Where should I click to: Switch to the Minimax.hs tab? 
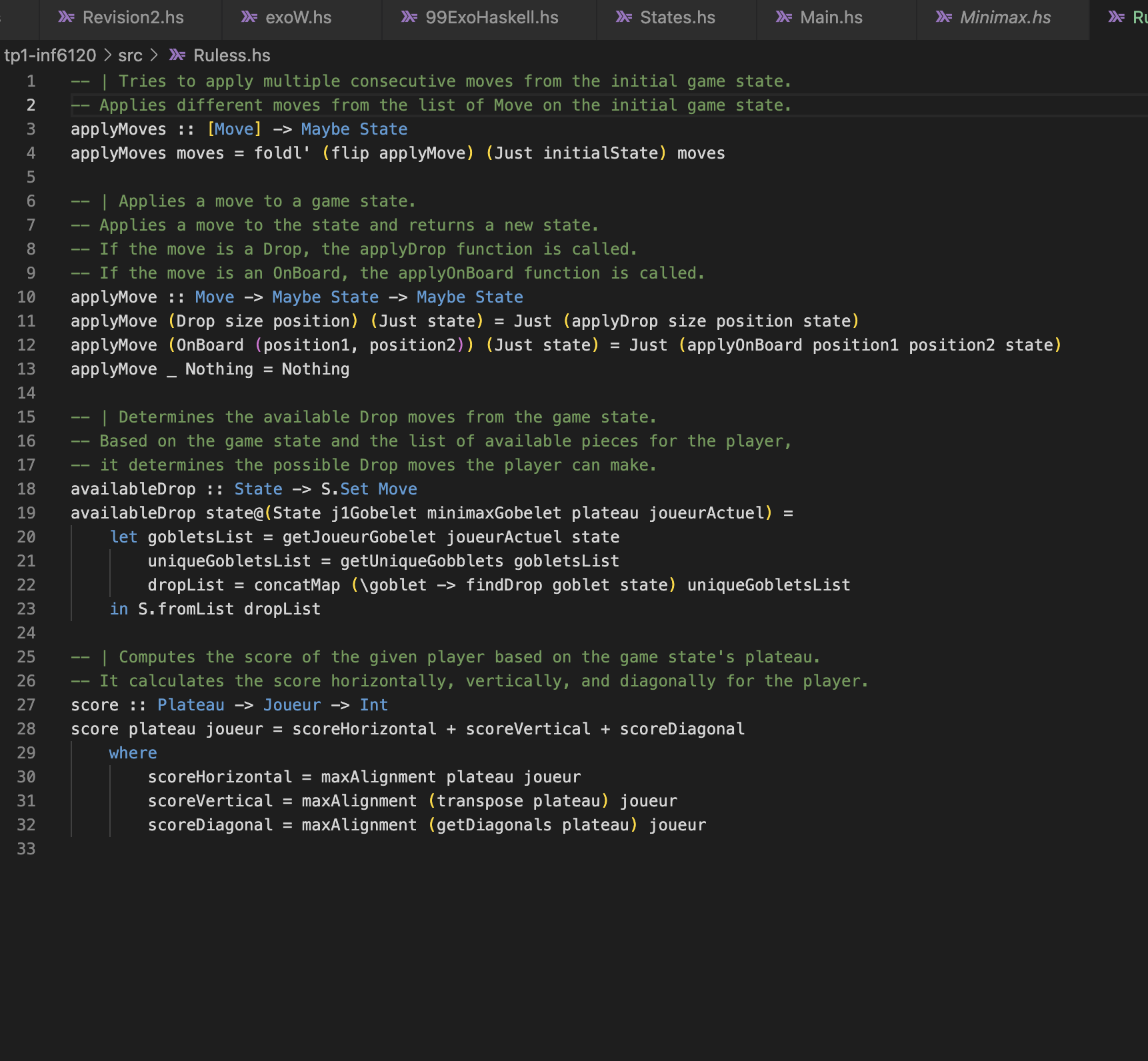1003,17
